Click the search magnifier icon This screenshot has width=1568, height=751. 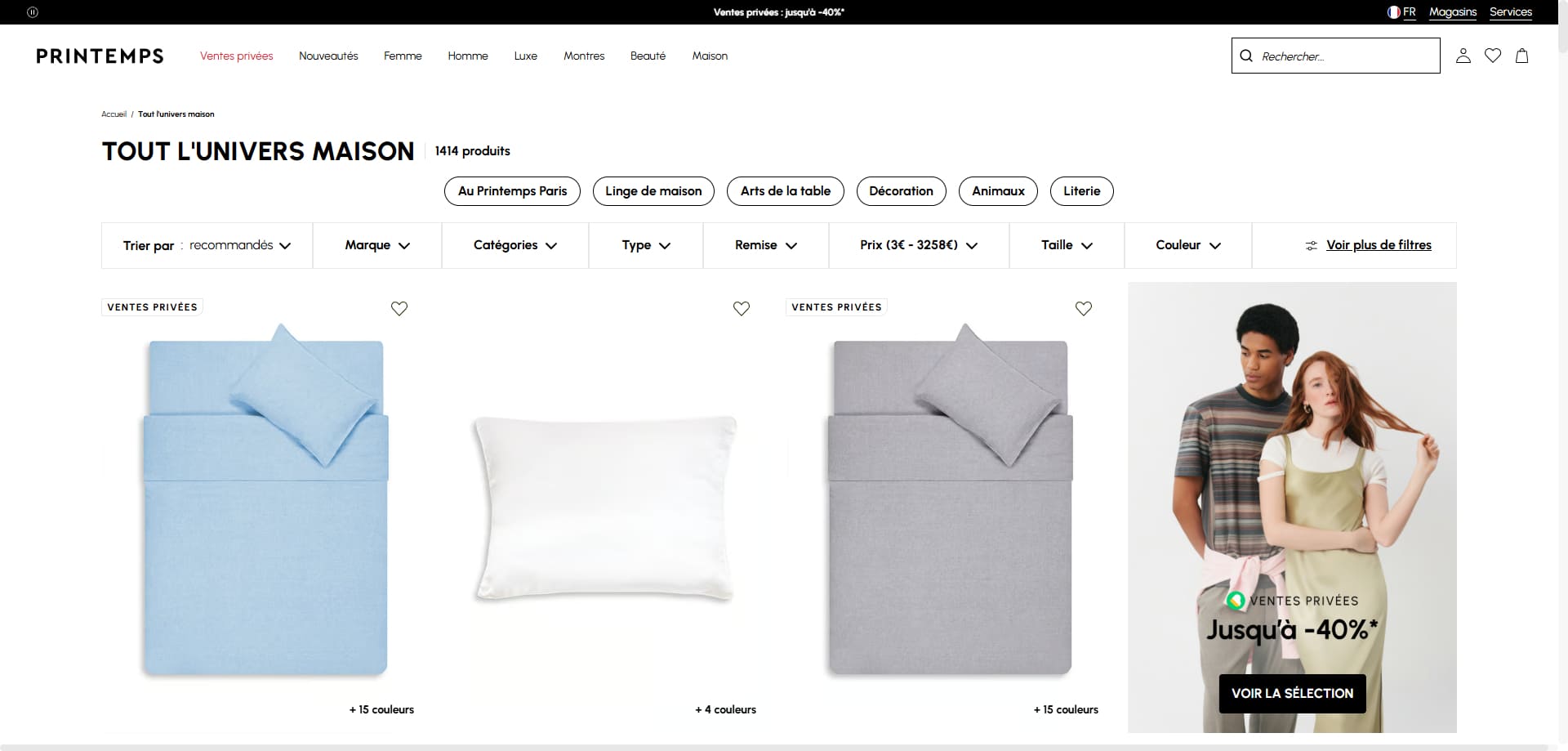[1246, 56]
